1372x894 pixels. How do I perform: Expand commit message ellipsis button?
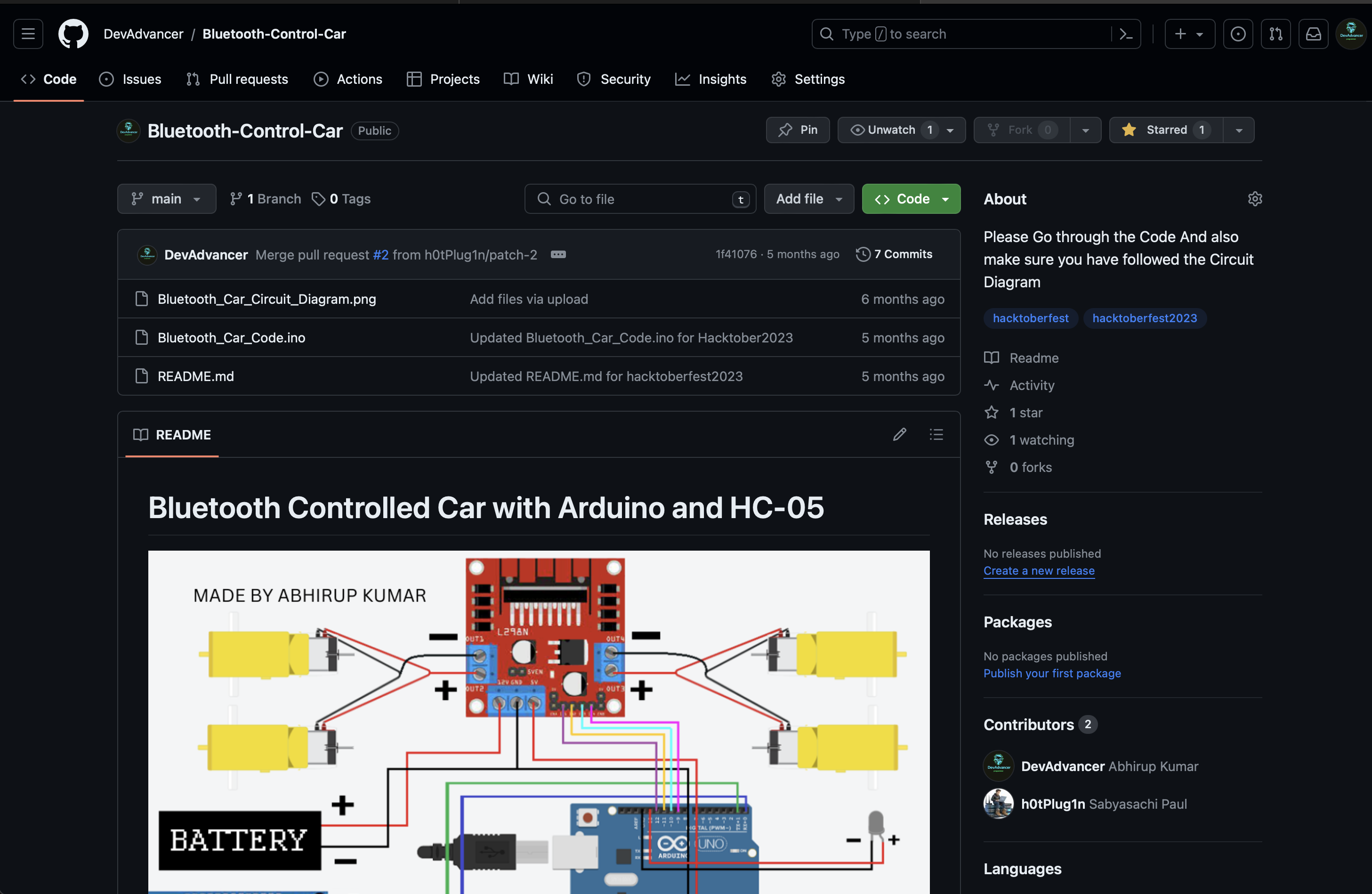pos(558,254)
